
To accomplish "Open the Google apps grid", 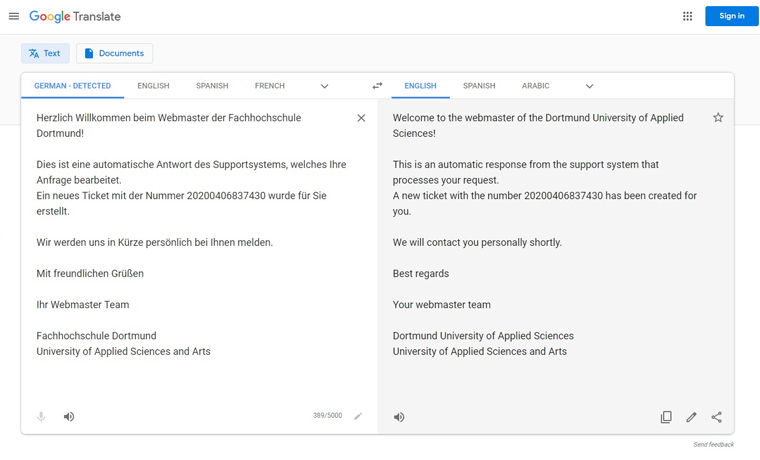I will pyautogui.click(x=687, y=16).
